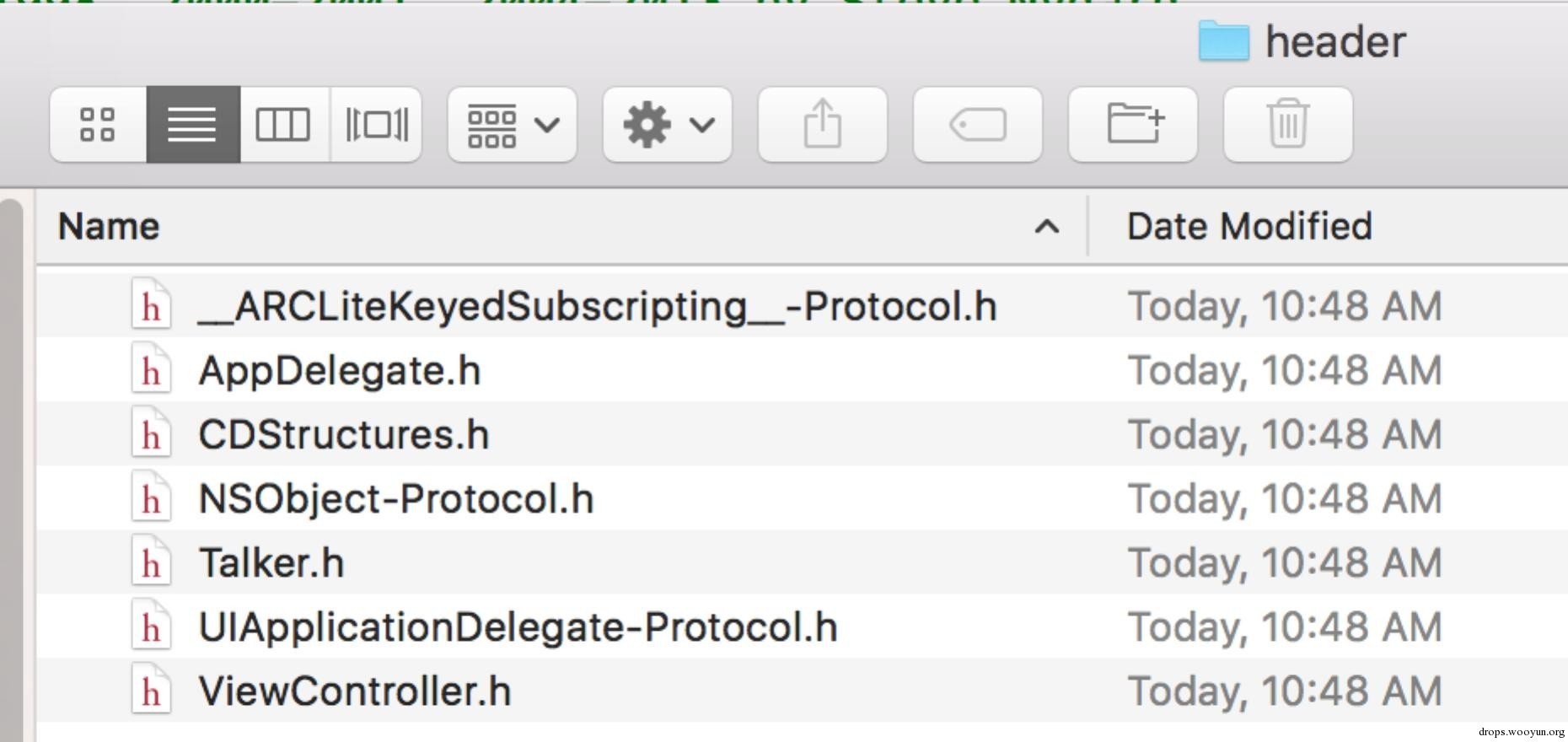Click the Edit Tags button
Image resolution: width=1568 pixels, height=742 pixels.
tap(977, 125)
